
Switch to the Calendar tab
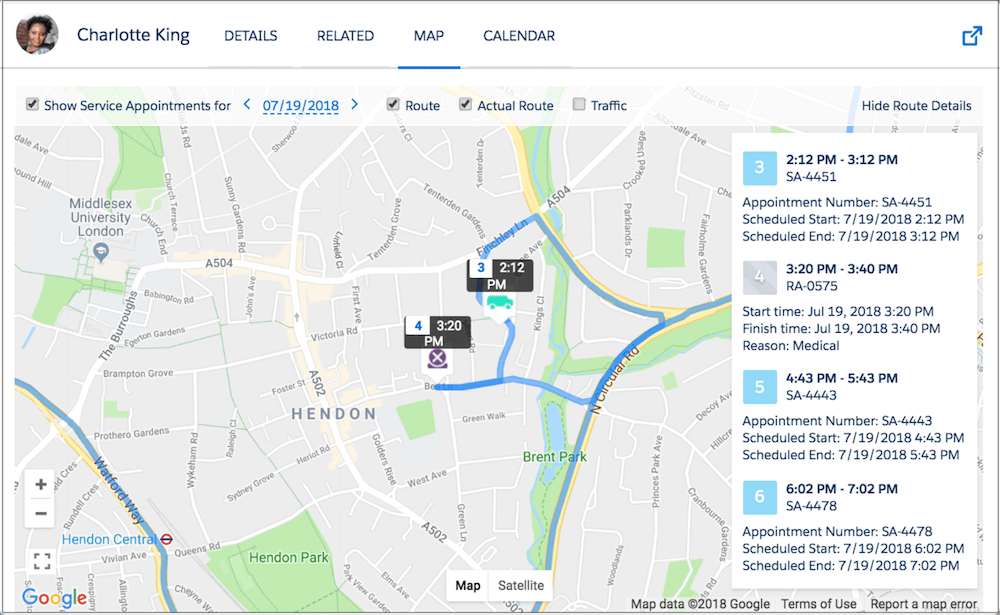518,36
